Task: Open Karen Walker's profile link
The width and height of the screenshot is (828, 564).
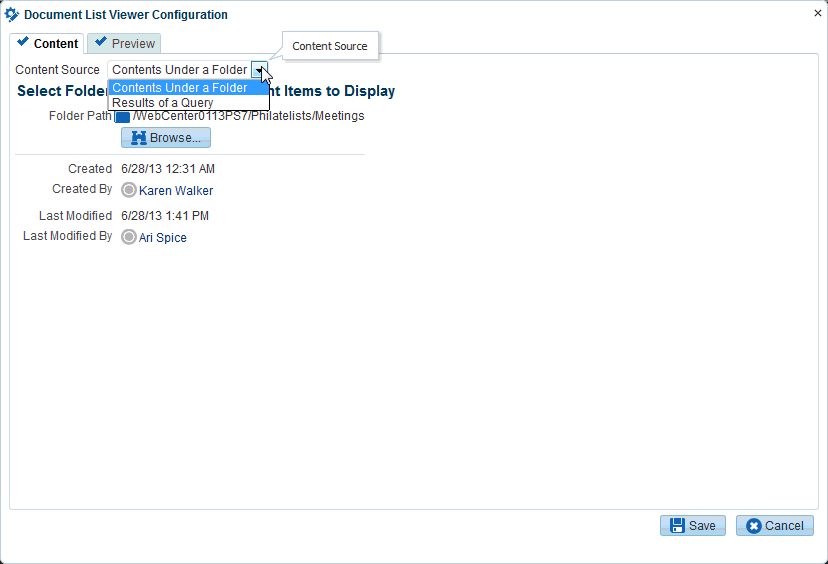Action: tap(176, 191)
